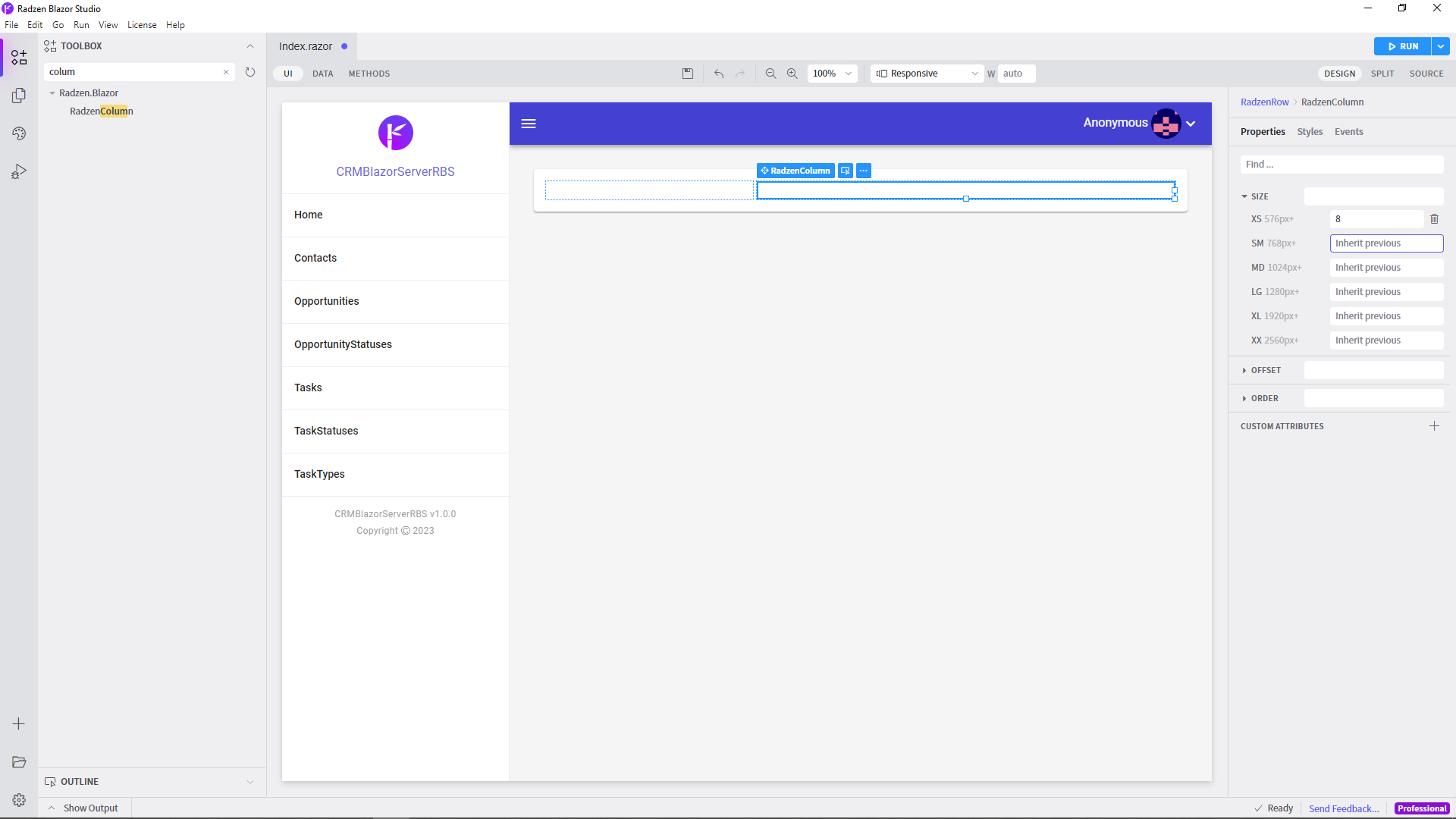This screenshot has height=819, width=1456.
Task: Click Send Feedback link
Action: [x=1344, y=809]
